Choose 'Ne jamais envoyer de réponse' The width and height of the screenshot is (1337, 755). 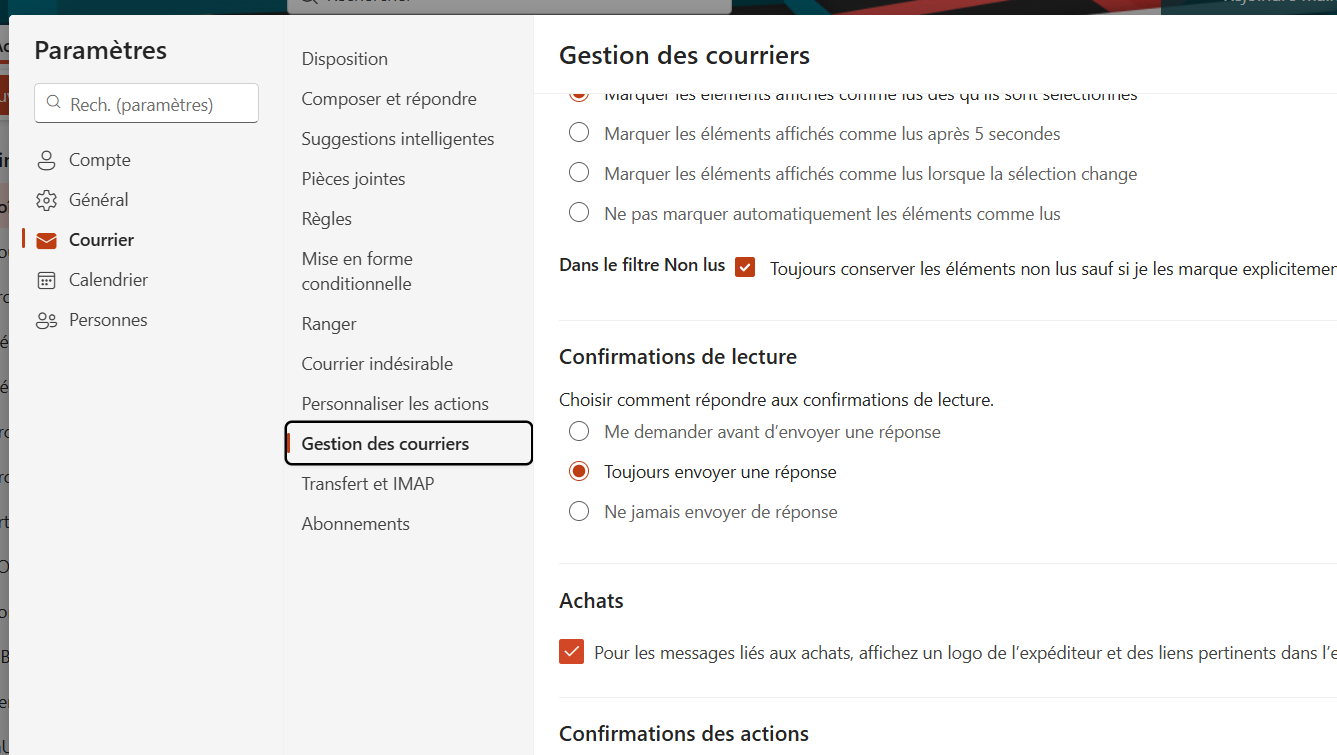579,511
